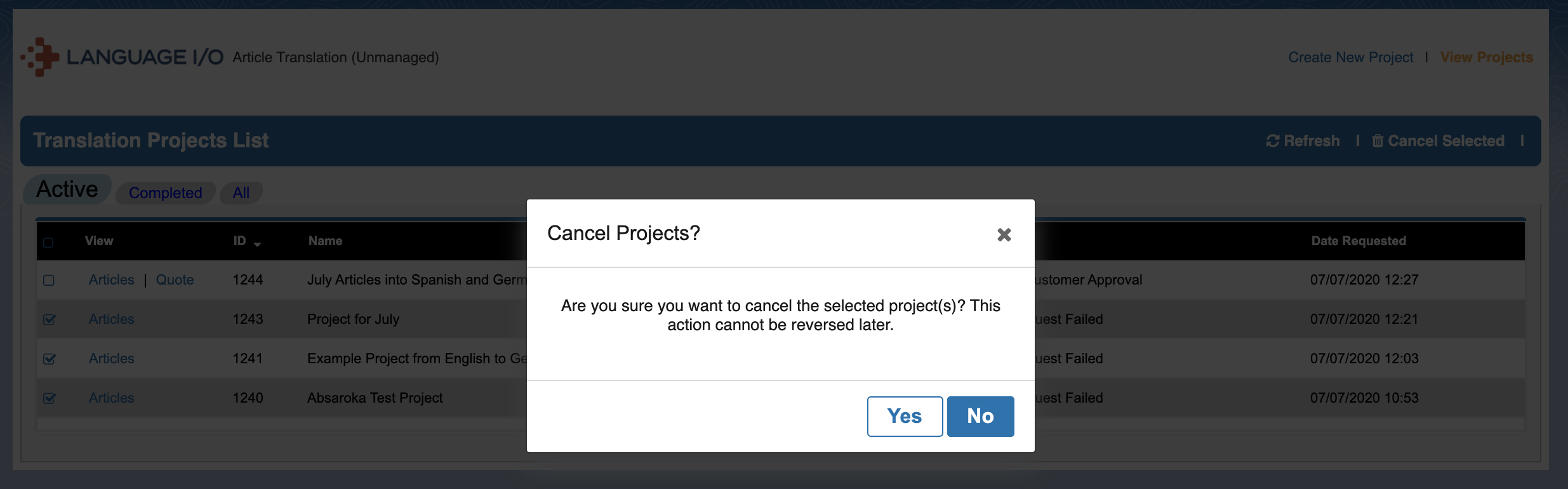This screenshot has width=1568, height=489.
Task: Click the Cancel Selected trash icon
Action: (1377, 141)
